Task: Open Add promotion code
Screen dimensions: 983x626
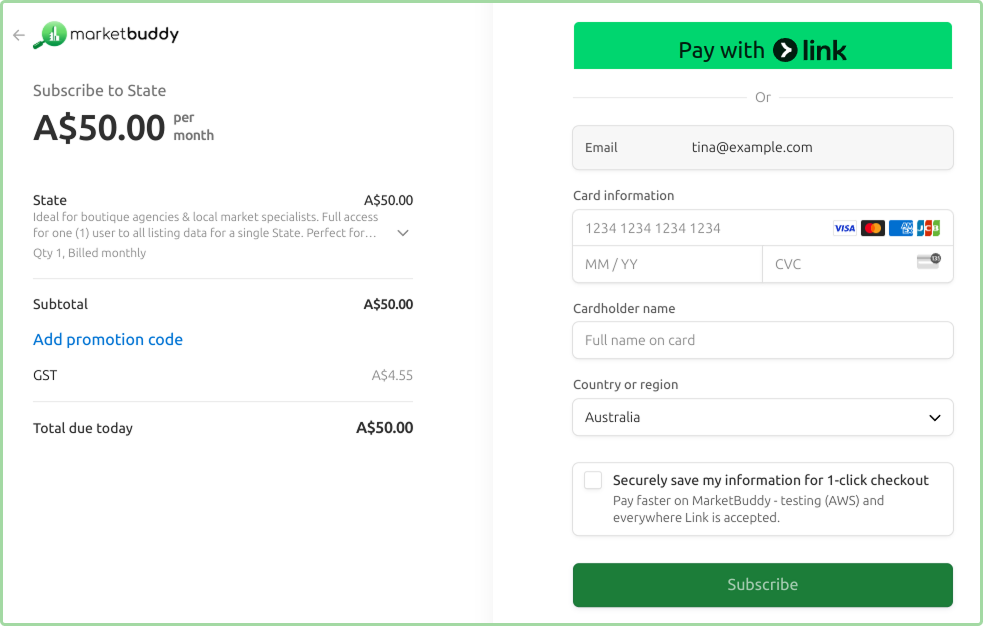Action: (x=108, y=340)
